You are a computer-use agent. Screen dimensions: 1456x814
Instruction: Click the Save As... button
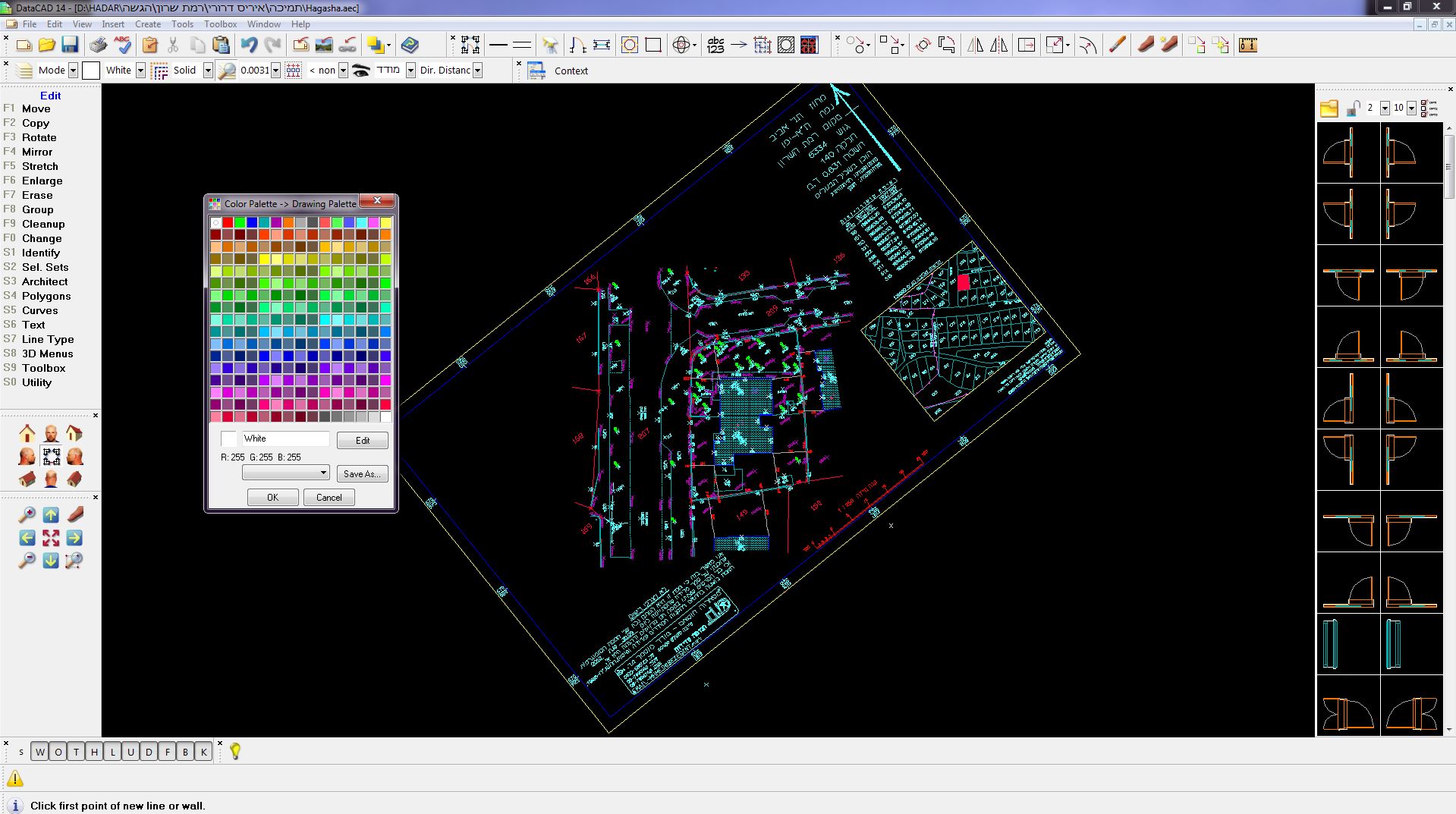(x=362, y=473)
